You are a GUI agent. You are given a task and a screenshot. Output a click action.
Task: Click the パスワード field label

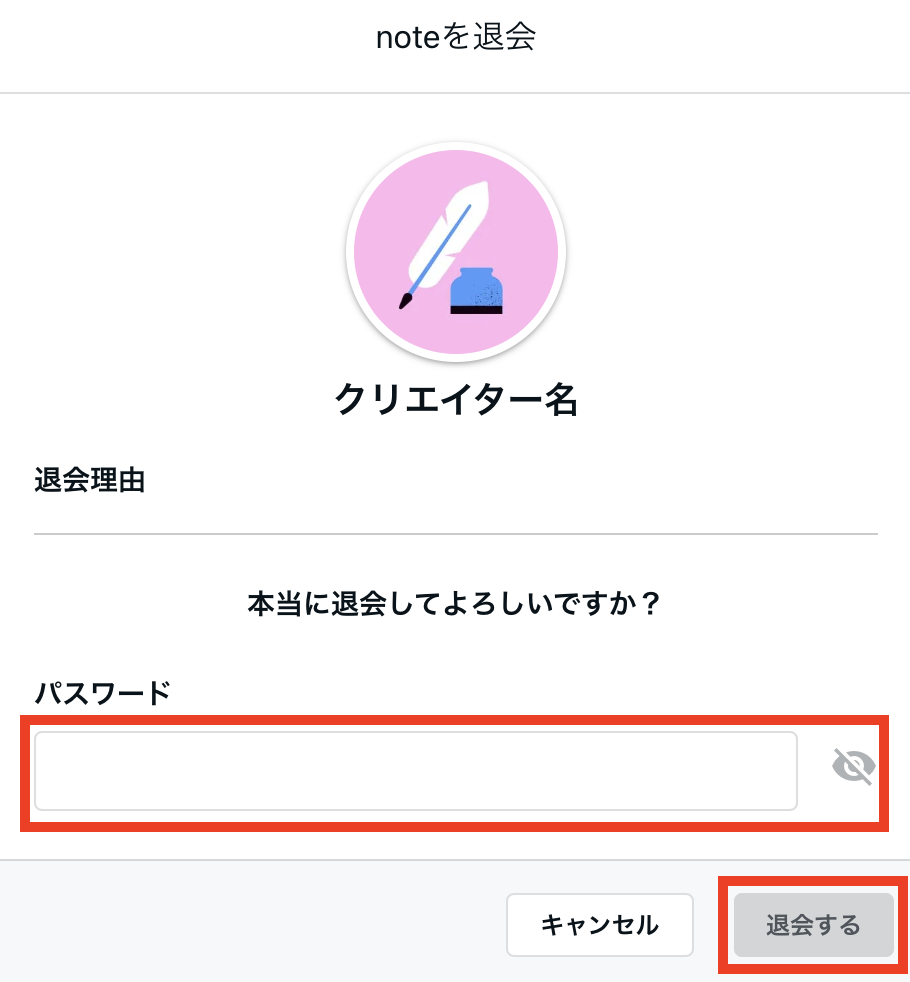pos(103,693)
